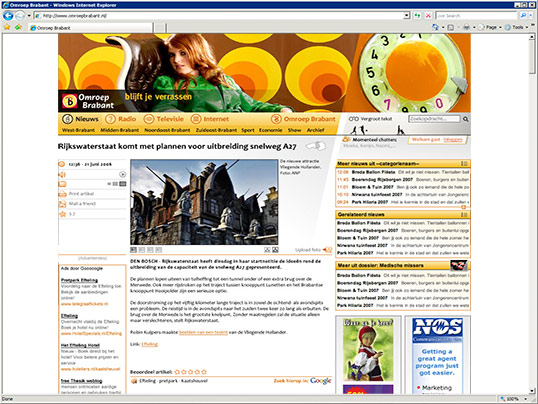Click the Print icon in command bar
538x404 pixels.
(x=466, y=27)
